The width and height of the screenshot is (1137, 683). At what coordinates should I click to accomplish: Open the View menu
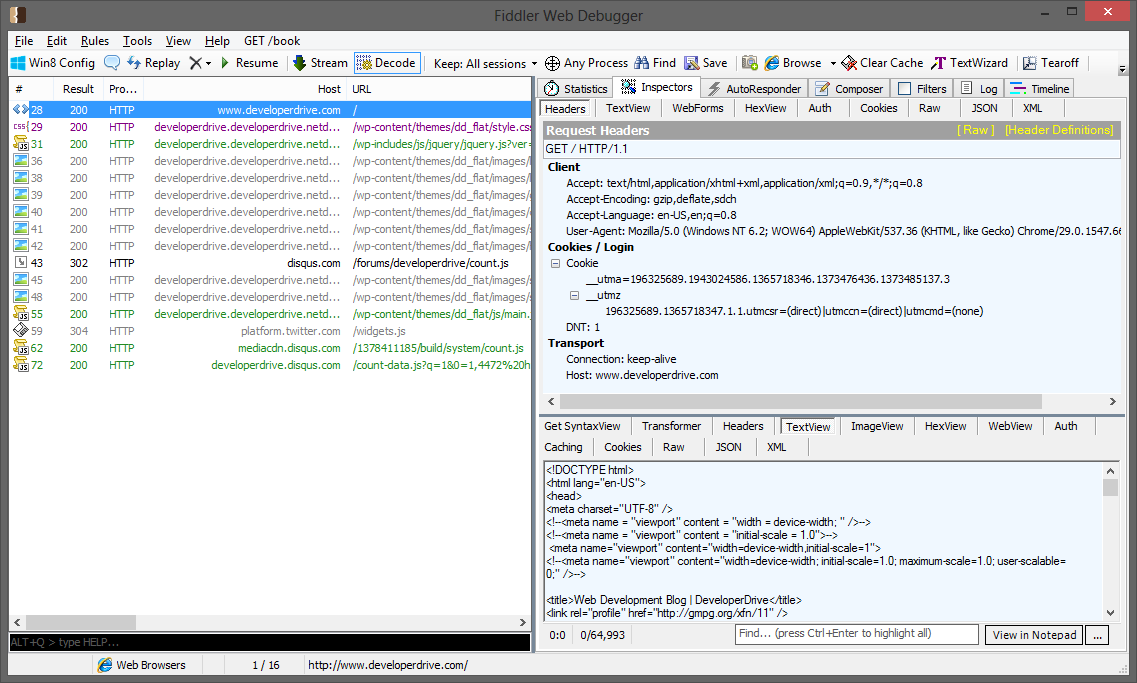178,41
